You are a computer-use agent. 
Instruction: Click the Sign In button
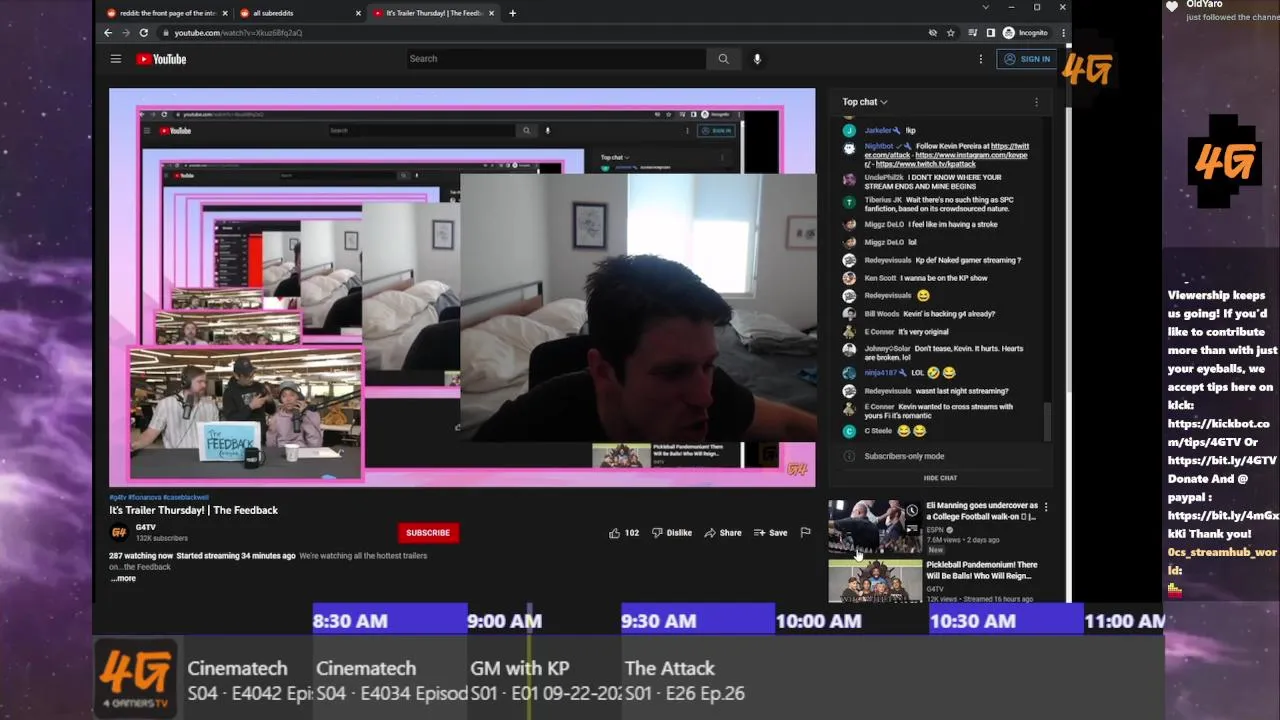click(x=1028, y=59)
